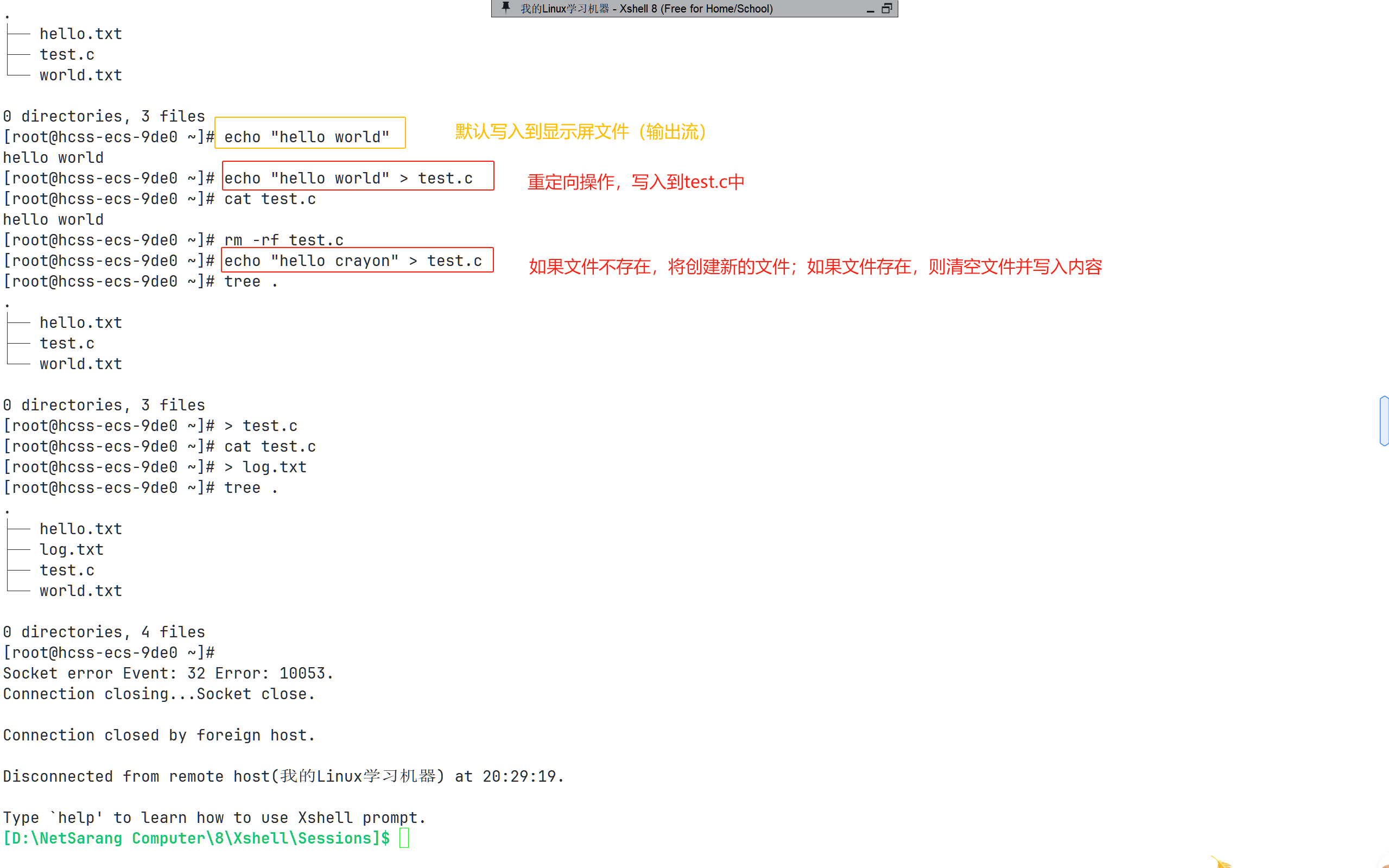
Task: Click the 'Disconnected from remote host' line
Action: (x=283, y=776)
